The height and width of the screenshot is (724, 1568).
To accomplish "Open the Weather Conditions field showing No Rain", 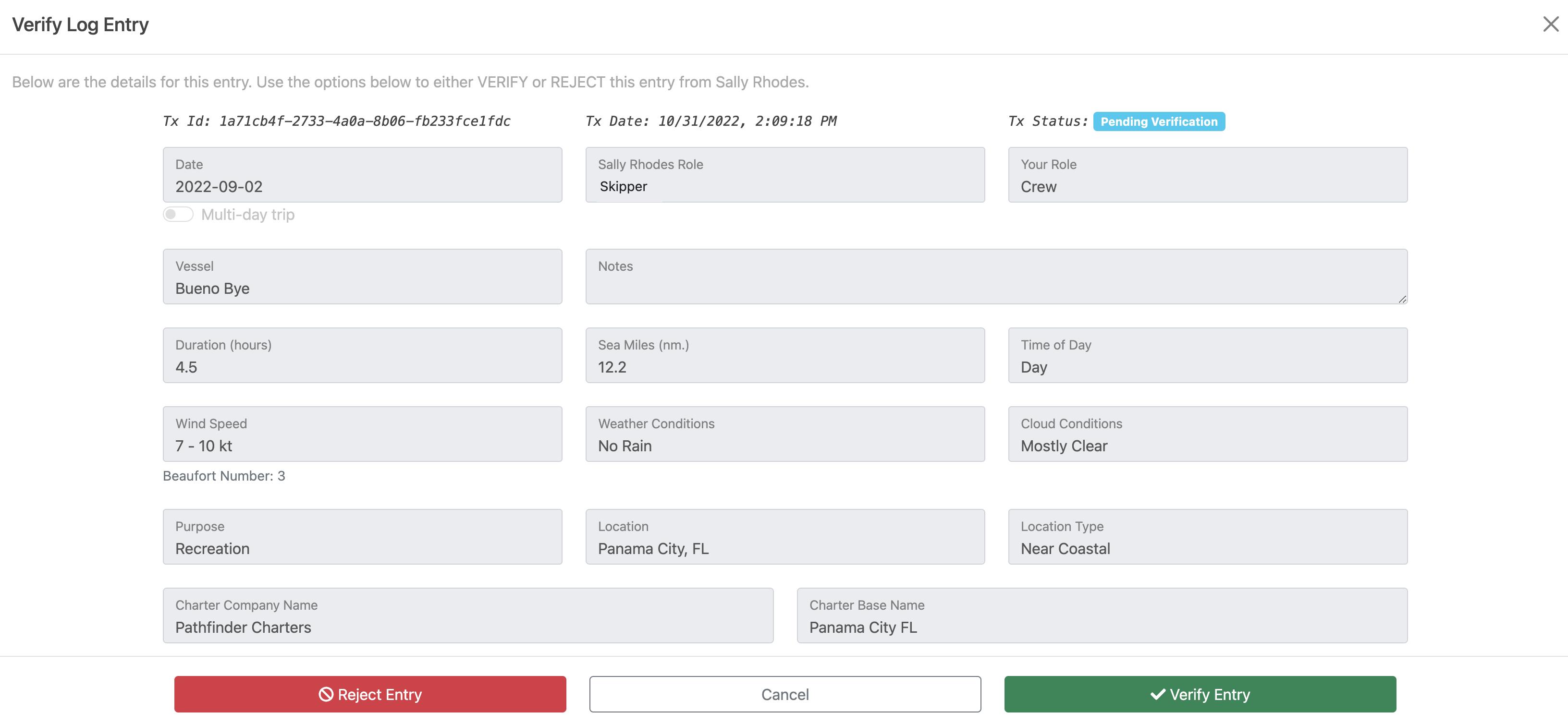I will pos(784,434).
